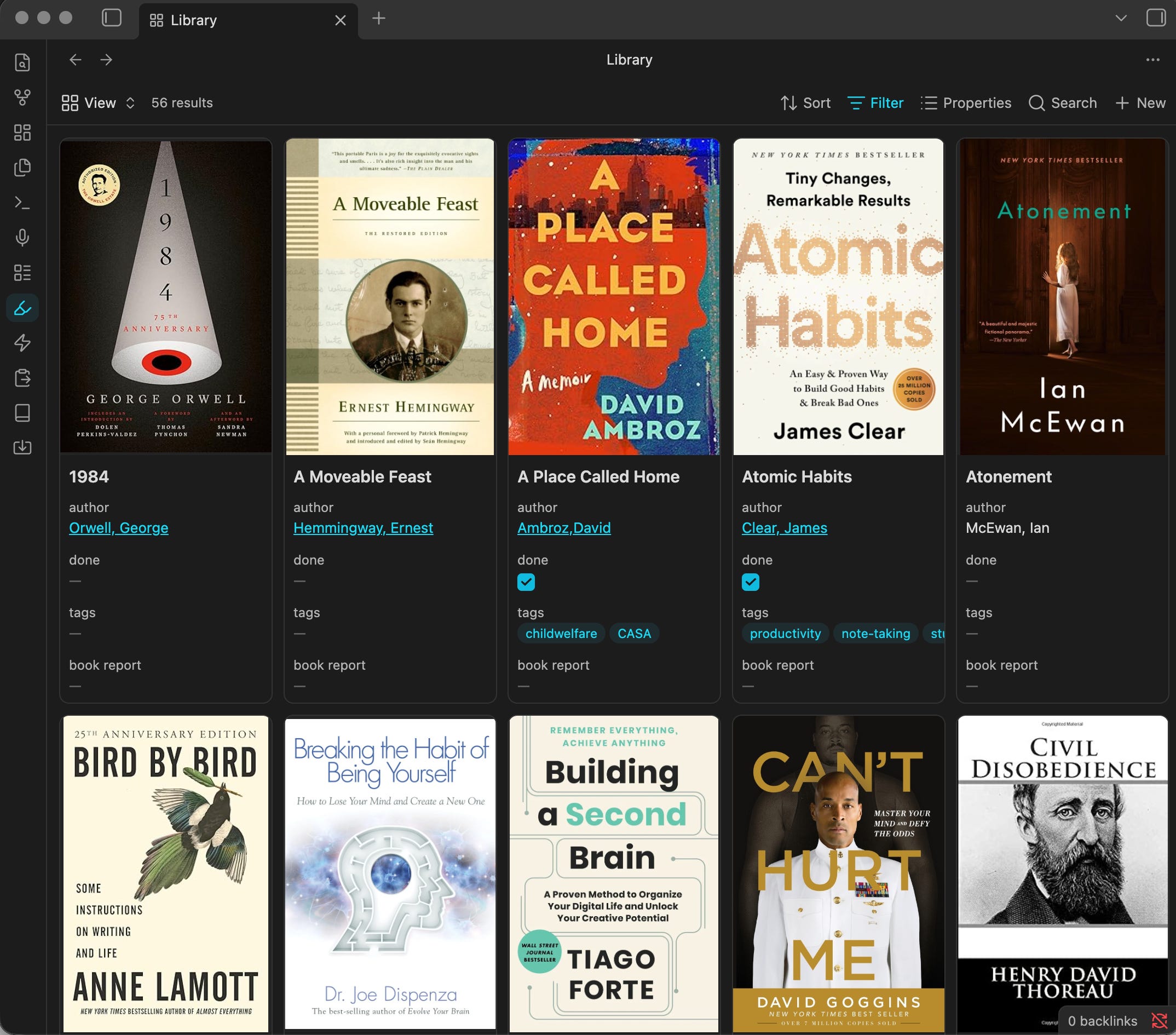Click the sync status icon in status bar
The width and height of the screenshot is (1176, 1035).
pos(1158,1021)
